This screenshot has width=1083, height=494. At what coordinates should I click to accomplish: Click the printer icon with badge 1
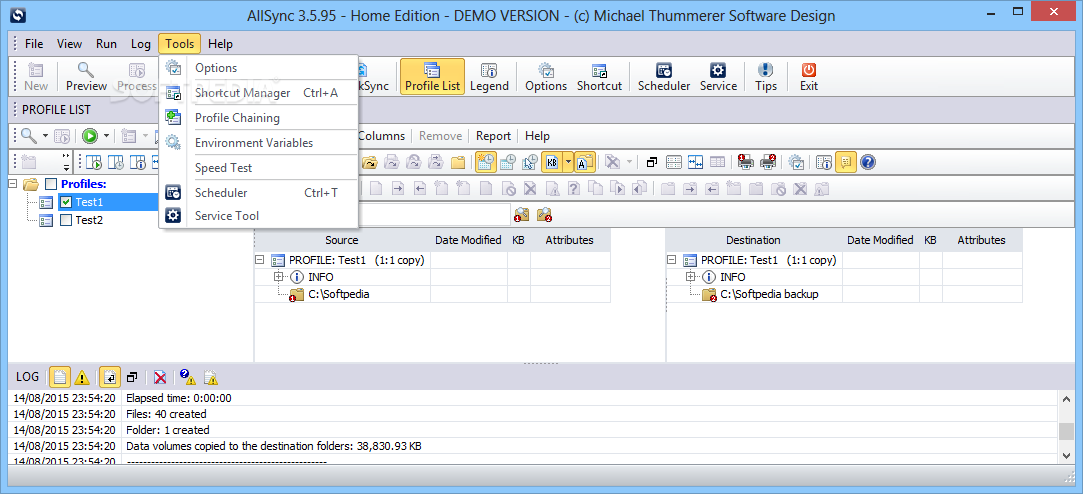745,162
